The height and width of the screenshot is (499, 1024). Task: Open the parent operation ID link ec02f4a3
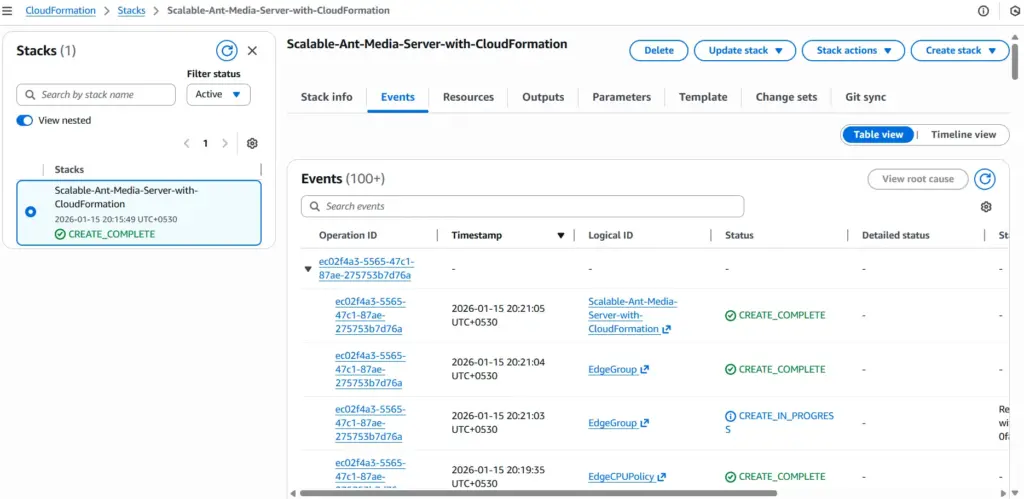[x=366, y=268]
